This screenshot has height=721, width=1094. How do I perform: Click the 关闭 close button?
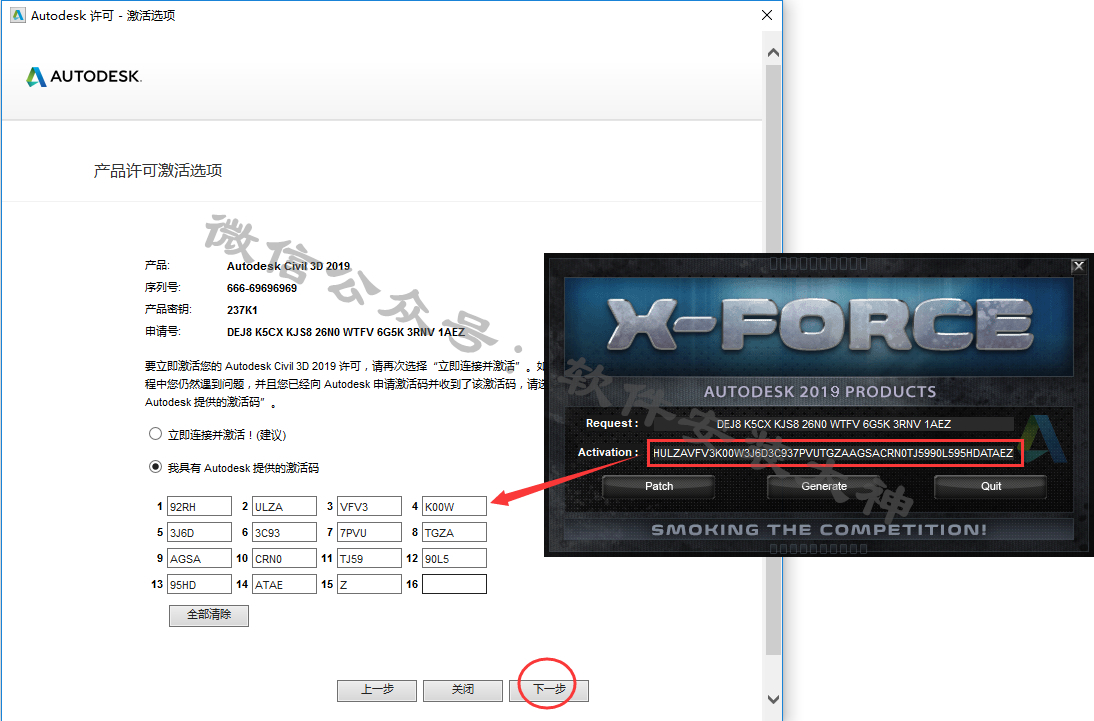[463, 690]
